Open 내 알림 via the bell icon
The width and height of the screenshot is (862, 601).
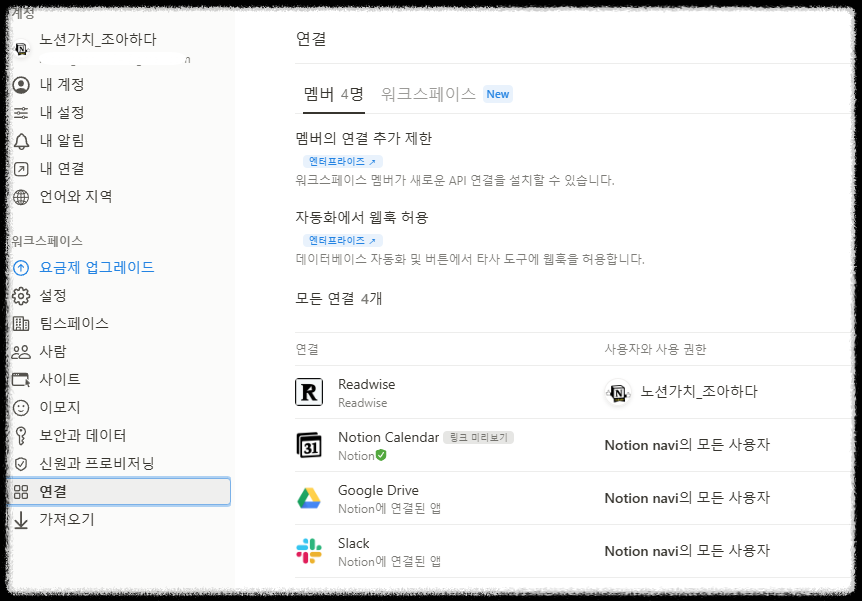21,140
